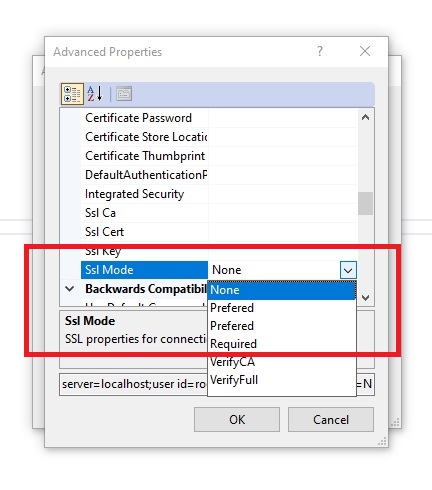Choose None in the Ssl Mode list
Viewport: 432px width, 490px height.
(282, 290)
